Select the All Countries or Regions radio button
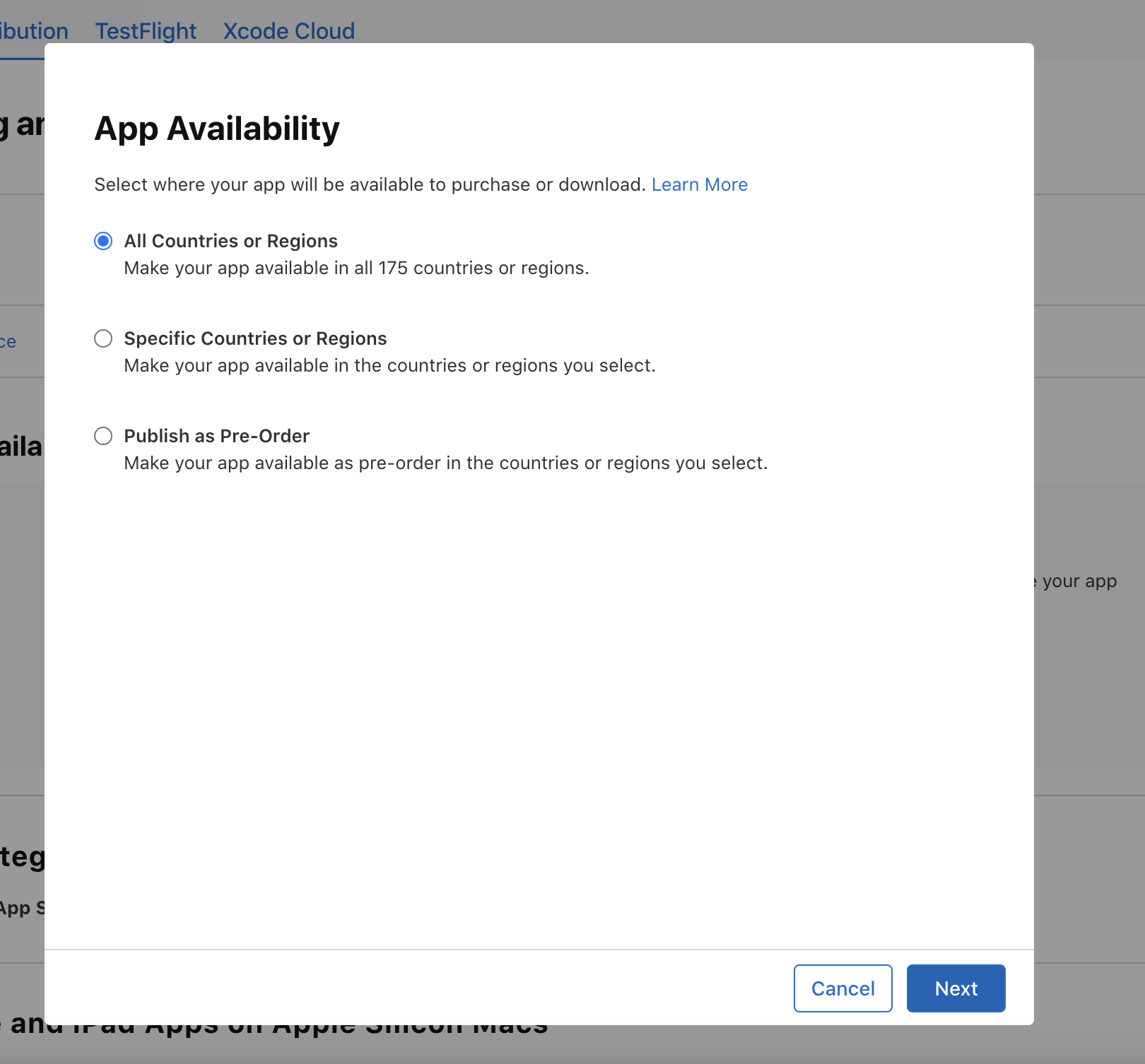Viewport: 1145px width, 1064px height. click(x=103, y=241)
